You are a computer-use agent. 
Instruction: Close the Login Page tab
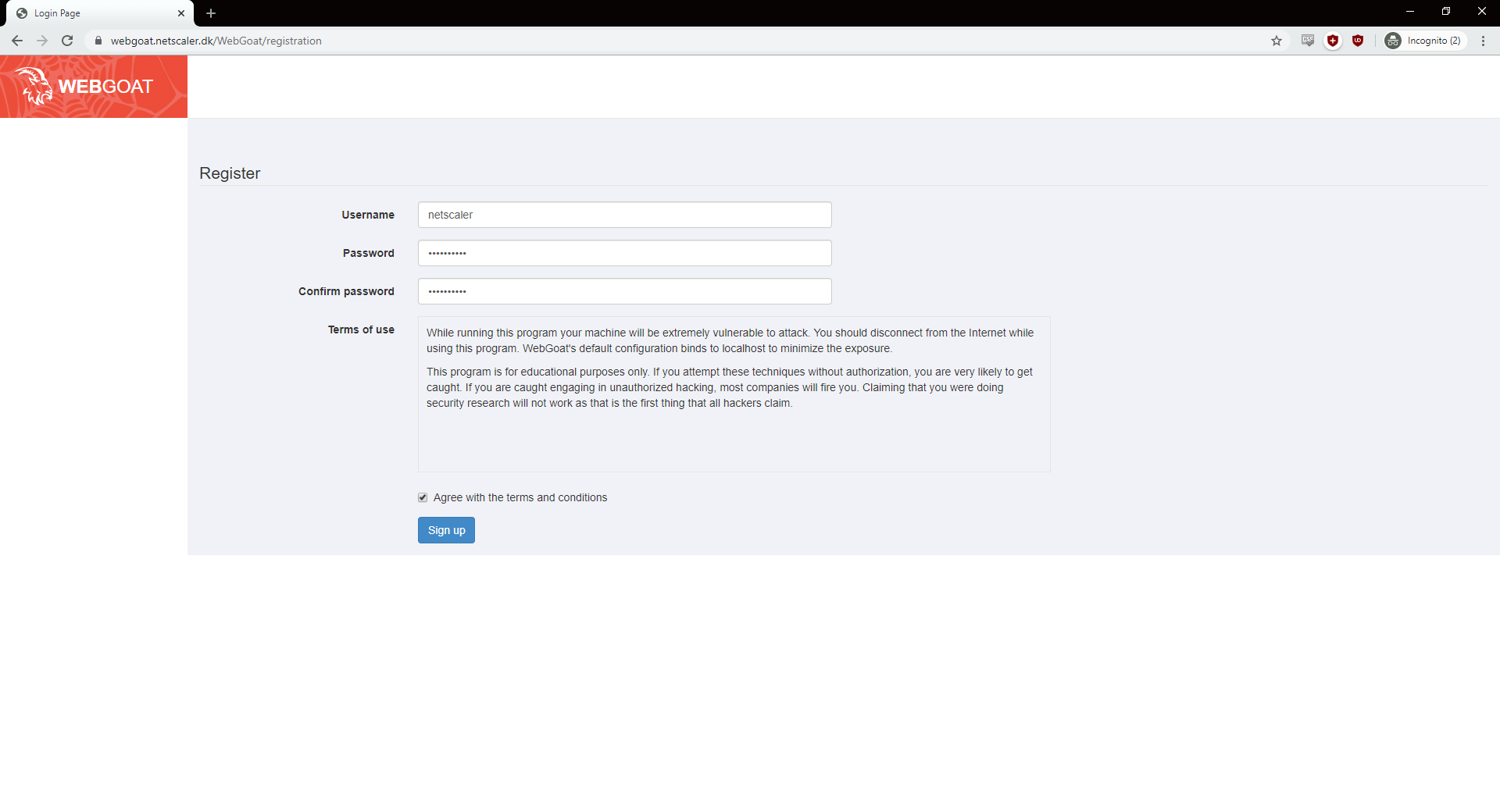point(181,13)
